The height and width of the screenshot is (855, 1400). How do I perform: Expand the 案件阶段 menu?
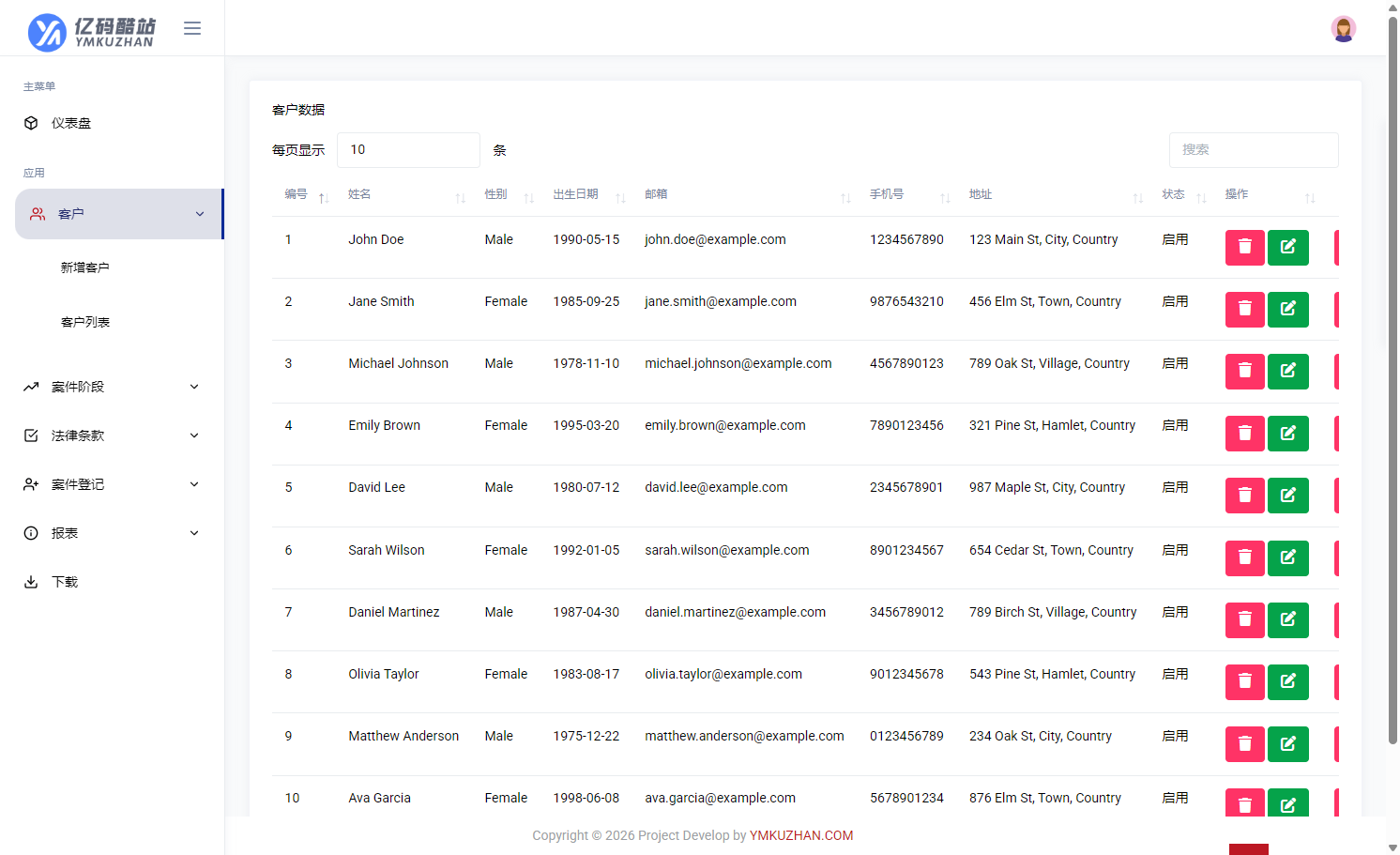click(112, 387)
